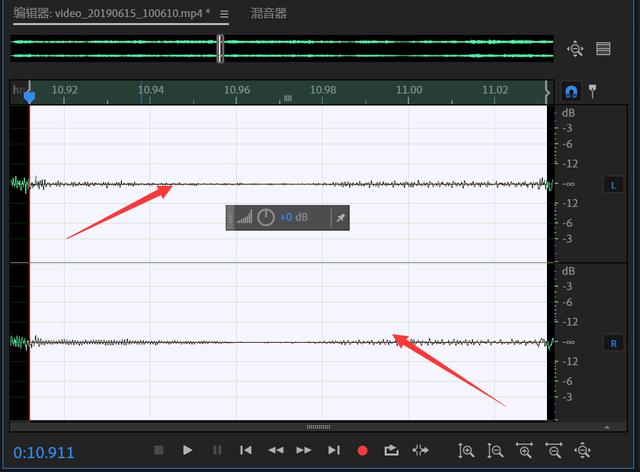Click the overview navigator range handle
Image resolution: width=640 pixels, height=472 pixels.
[220, 49]
